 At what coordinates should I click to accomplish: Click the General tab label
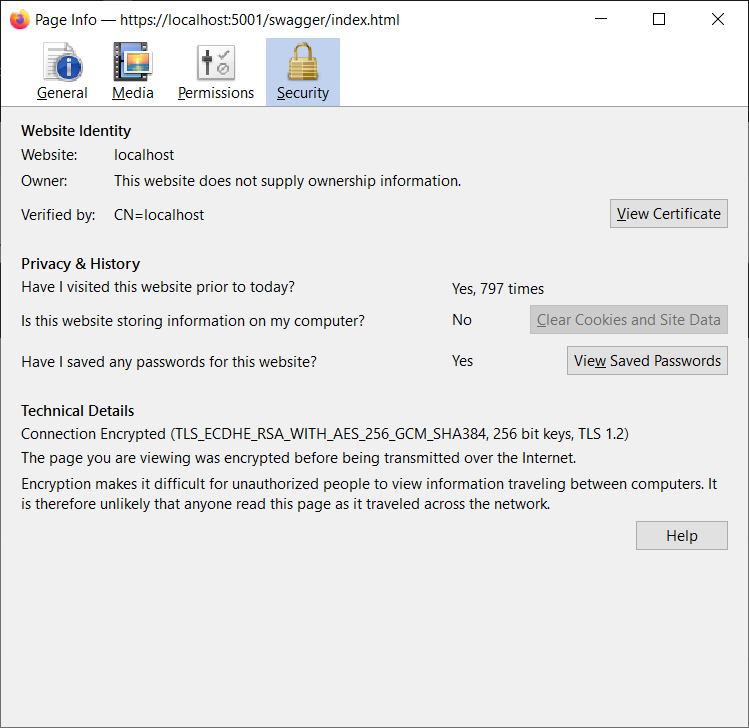(62, 93)
